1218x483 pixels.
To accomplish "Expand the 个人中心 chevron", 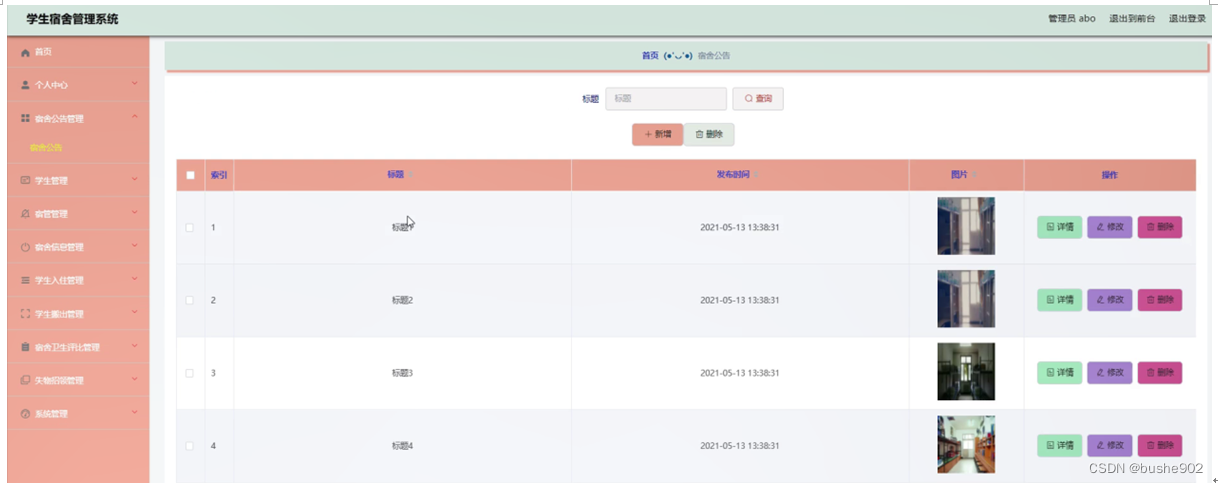I will (x=135, y=84).
